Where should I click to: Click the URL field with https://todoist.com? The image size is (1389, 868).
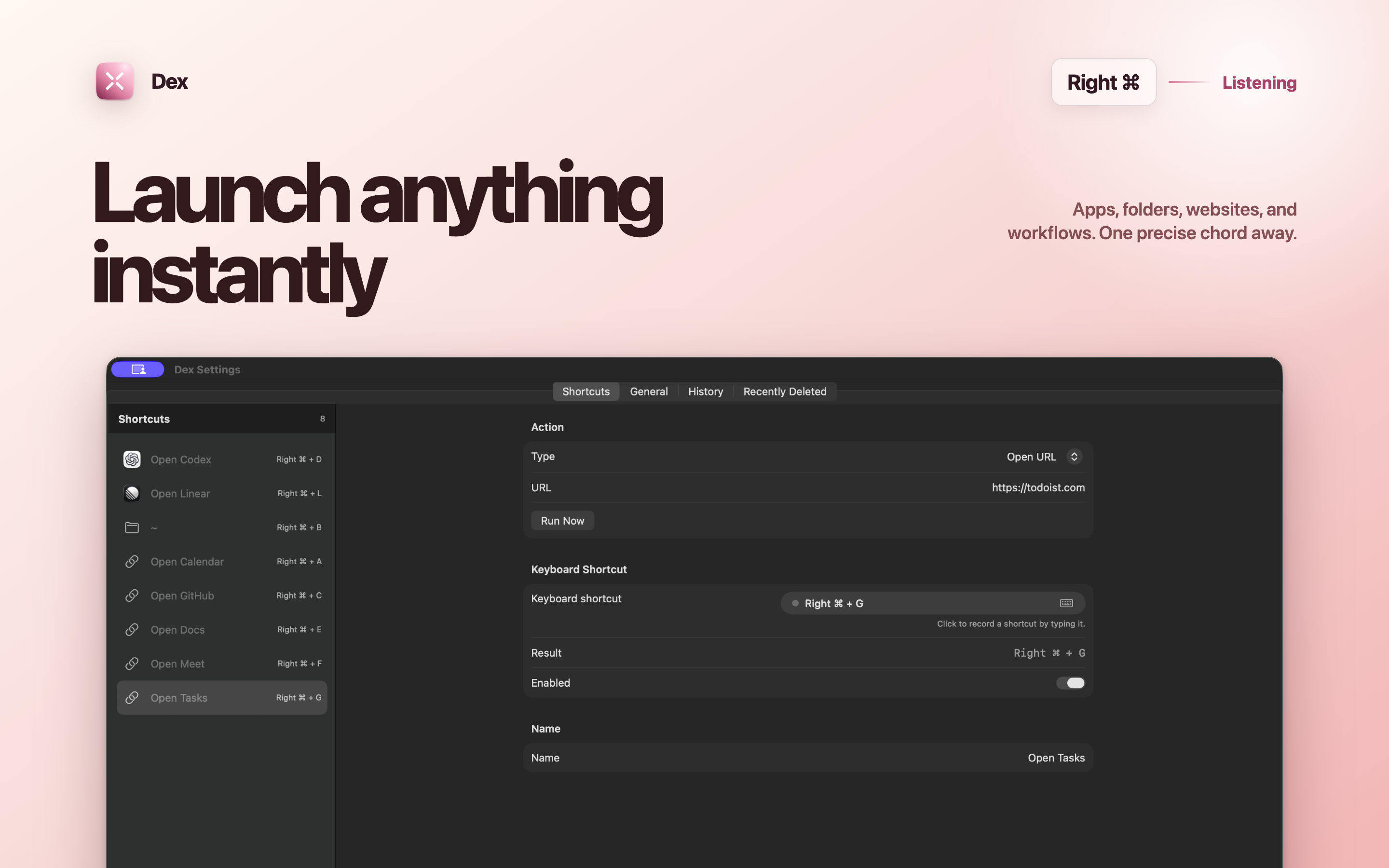1038,488
